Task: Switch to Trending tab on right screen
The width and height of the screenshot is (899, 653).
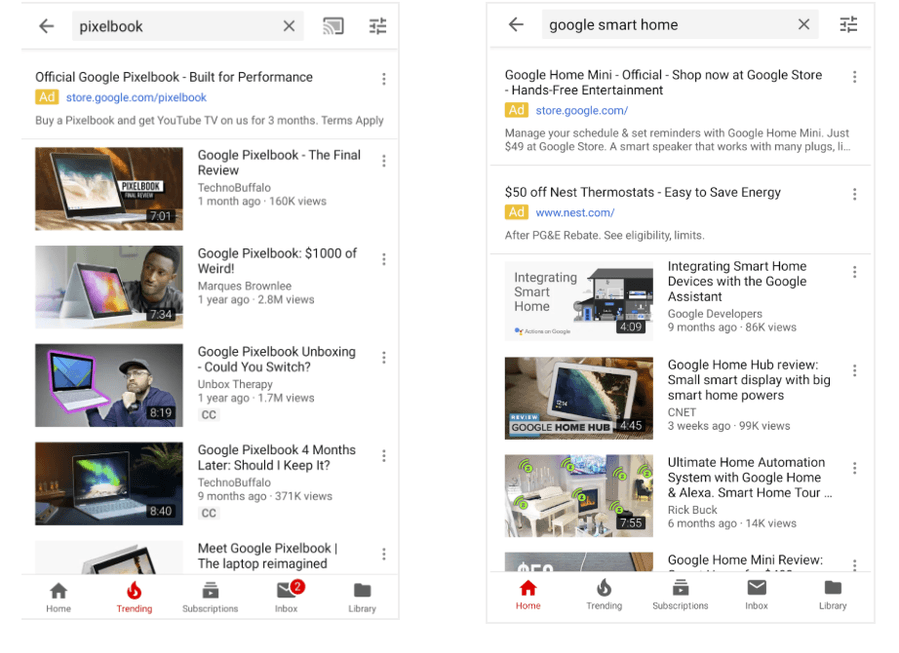Action: (x=604, y=593)
